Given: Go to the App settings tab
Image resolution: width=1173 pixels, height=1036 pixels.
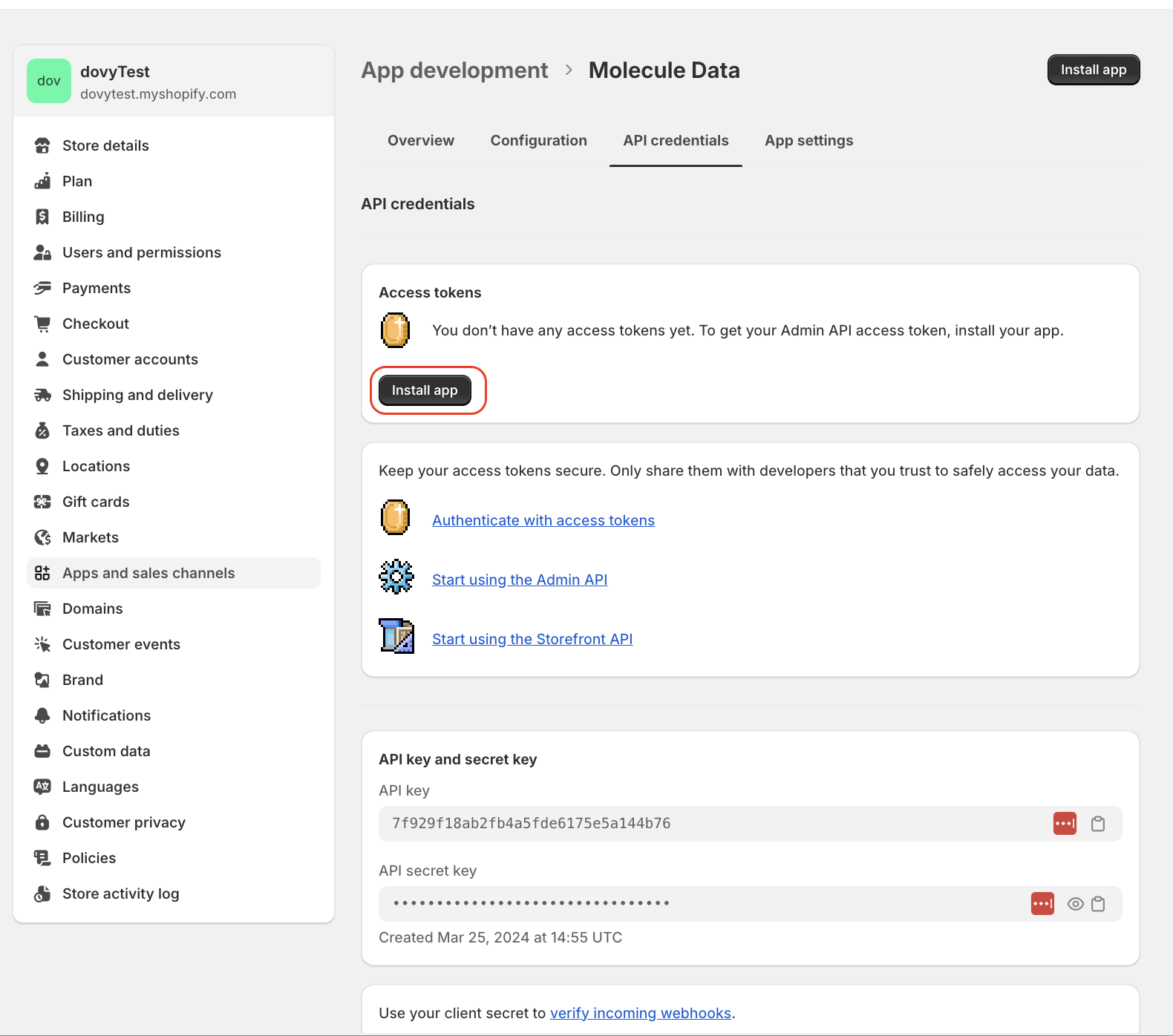Looking at the screenshot, I should tap(808, 140).
